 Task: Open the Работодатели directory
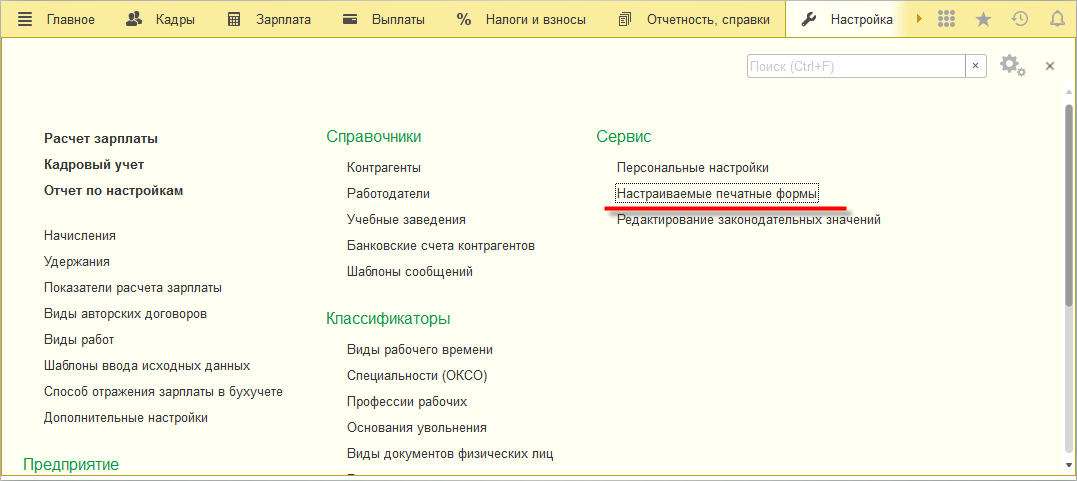point(389,194)
